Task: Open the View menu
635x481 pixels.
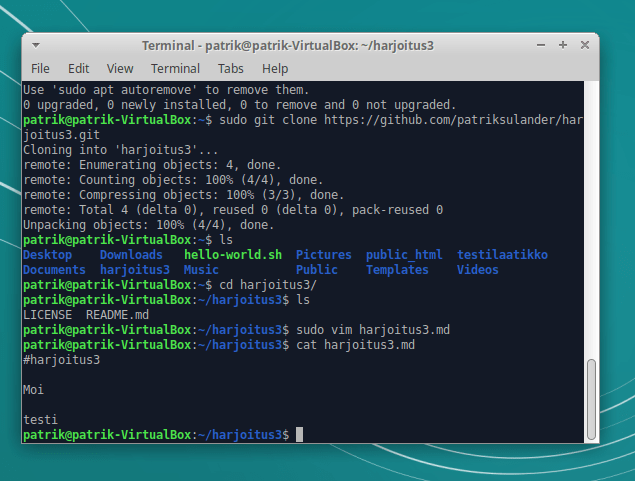Action: (x=120, y=69)
